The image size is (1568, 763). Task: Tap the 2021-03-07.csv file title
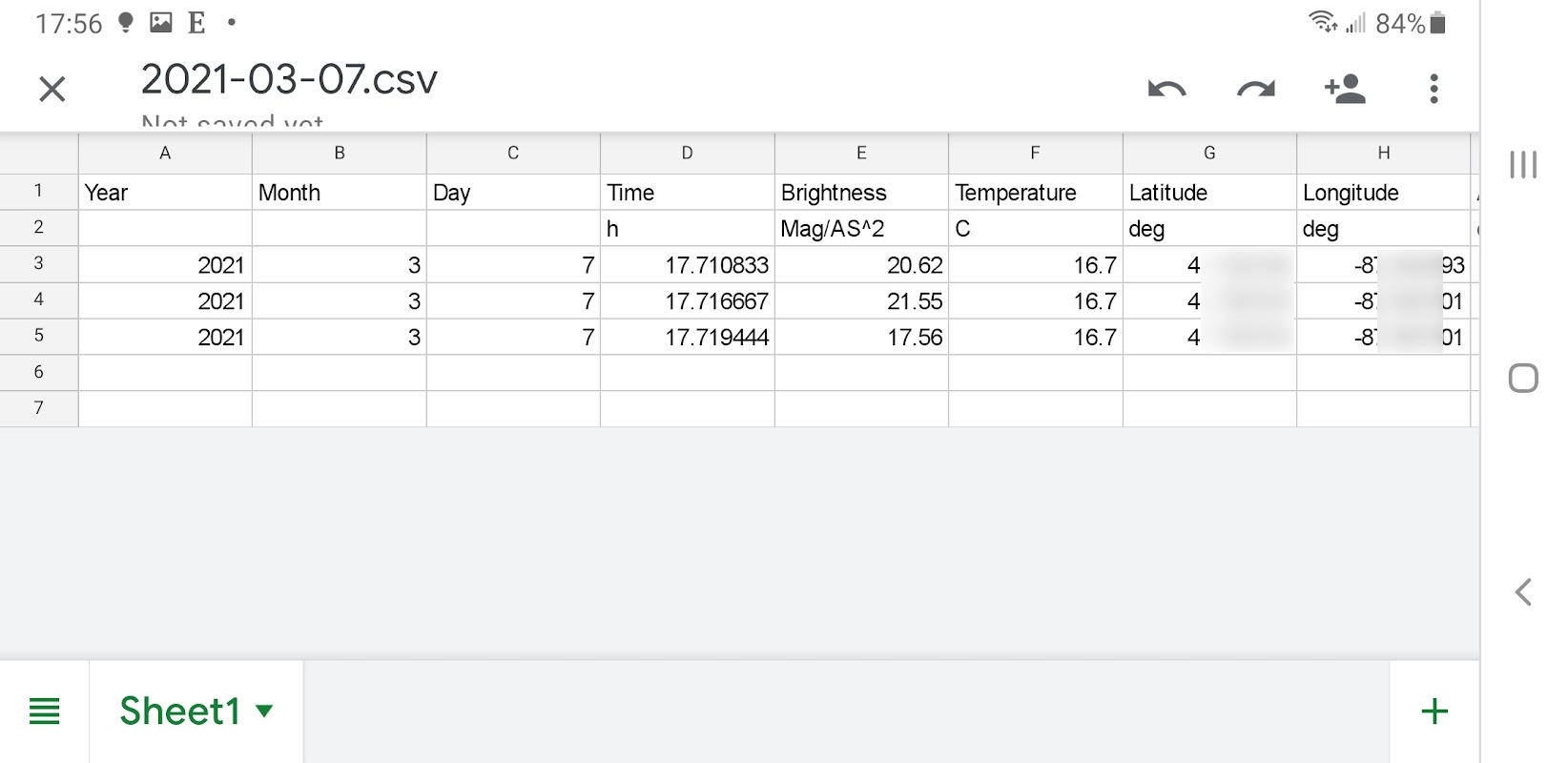pyautogui.click(x=289, y=80)
